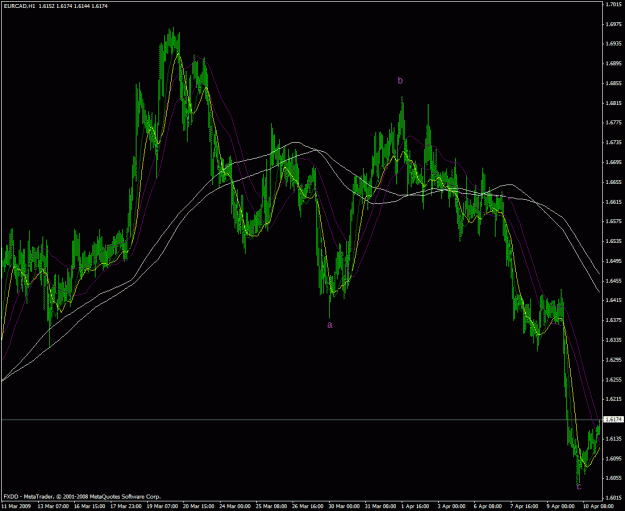The width and height of the screenshot is (625, 511).
Task: Click the 9 Apr 00:00 time label
Action: coord(561,506)
